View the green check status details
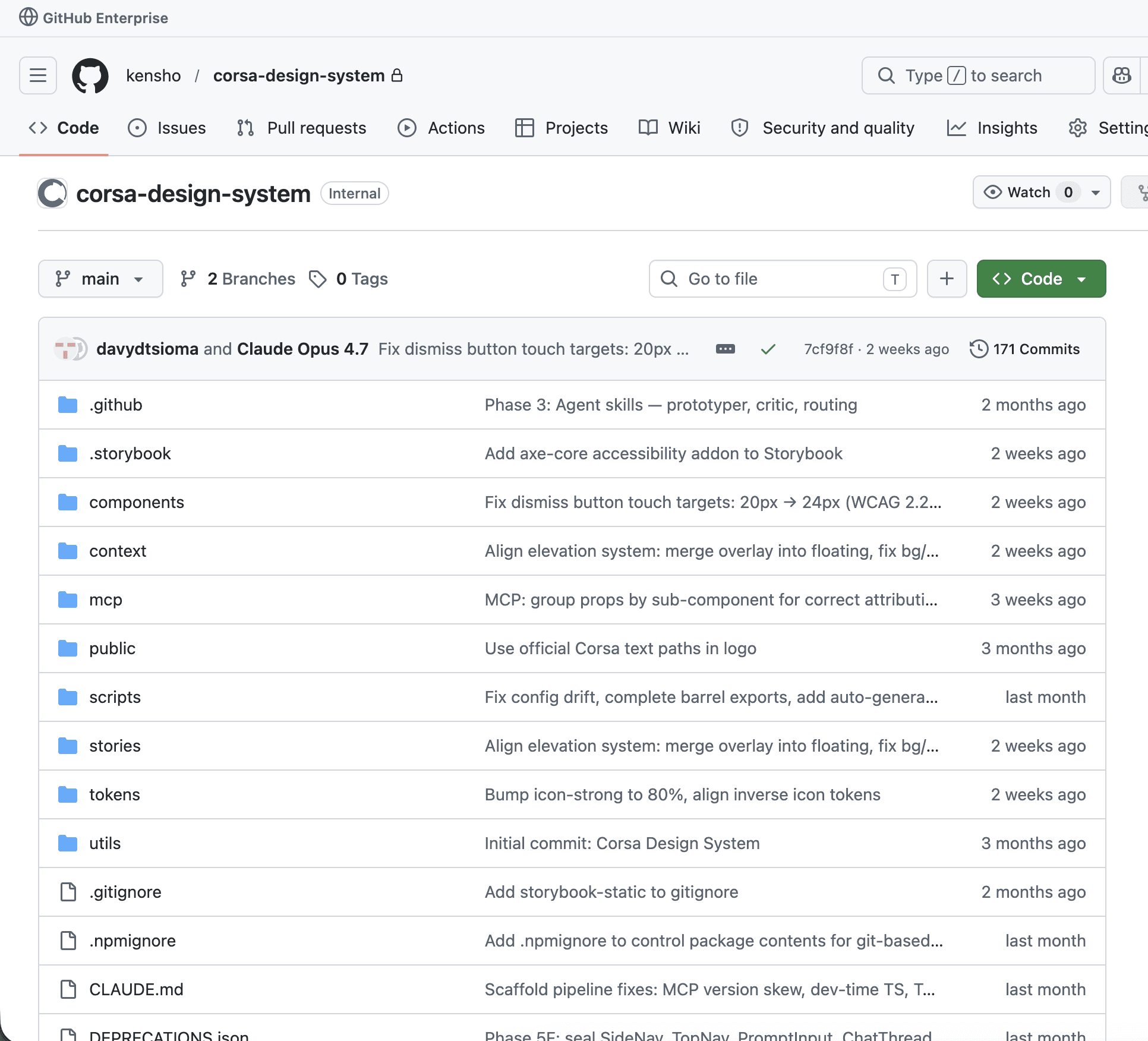The height and width of the screenshot is (1041, 1148). click(x=768, y=349)
